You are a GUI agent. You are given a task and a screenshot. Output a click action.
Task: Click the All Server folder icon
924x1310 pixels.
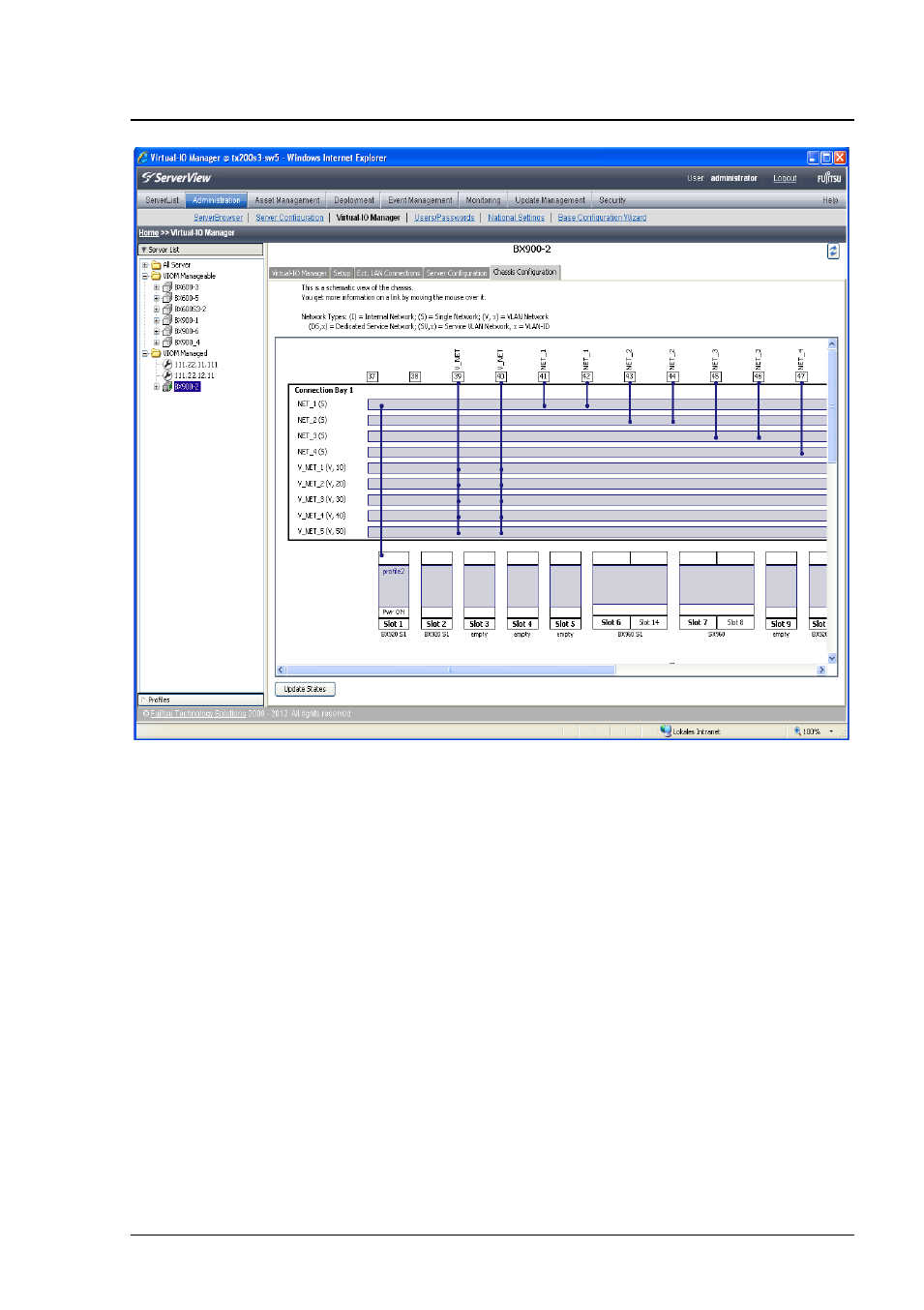click(156, 265)
